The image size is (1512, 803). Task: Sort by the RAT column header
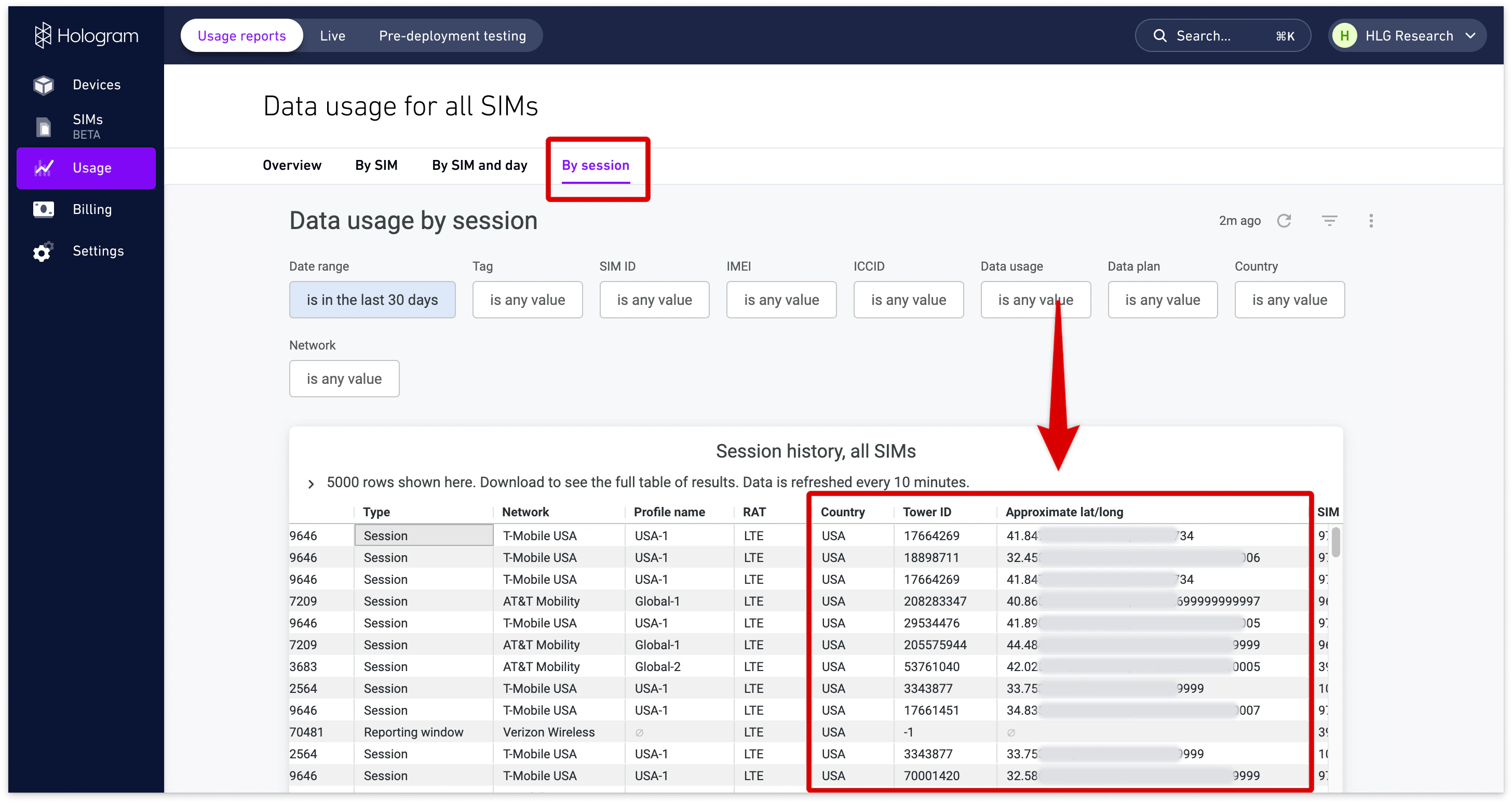click(754, 512)
